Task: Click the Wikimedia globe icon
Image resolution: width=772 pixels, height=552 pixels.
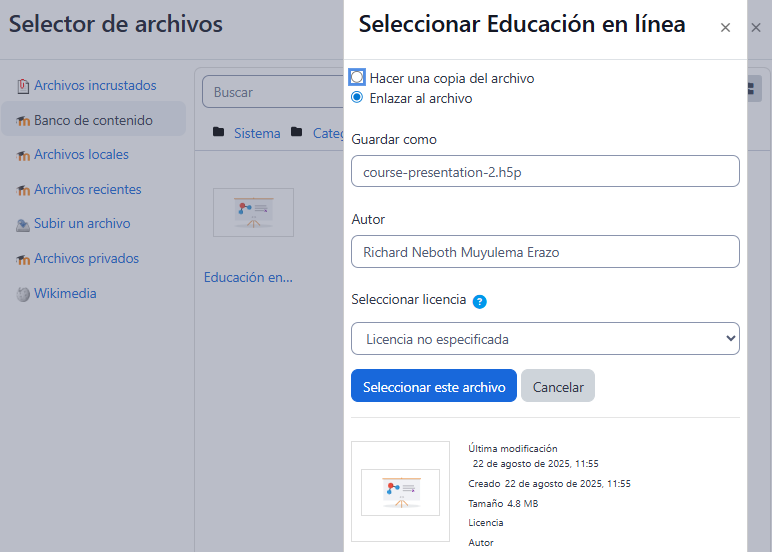Action: 23,294
